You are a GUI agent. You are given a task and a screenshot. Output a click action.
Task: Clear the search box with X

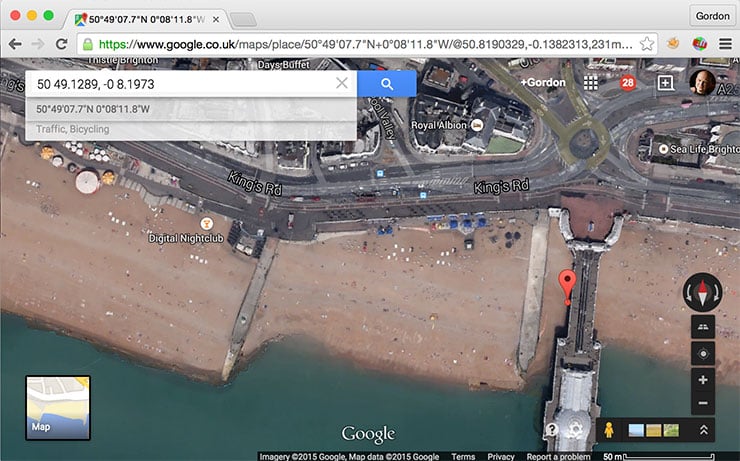coord(342,84)
